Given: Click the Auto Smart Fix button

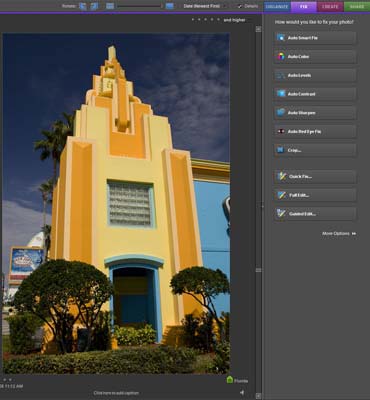Looking at the screenshot, I should point(315,38).
